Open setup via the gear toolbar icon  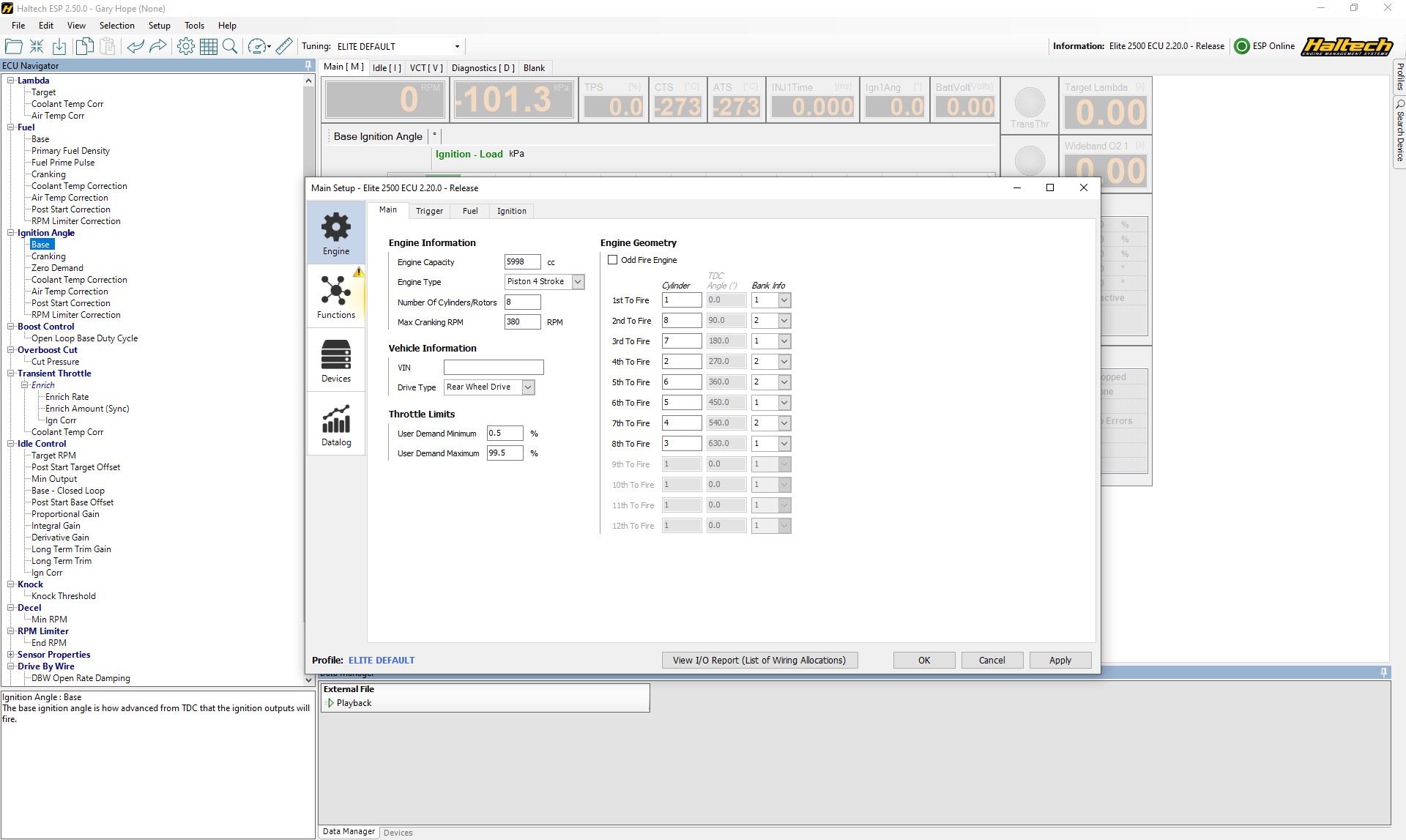coord(186,46)
